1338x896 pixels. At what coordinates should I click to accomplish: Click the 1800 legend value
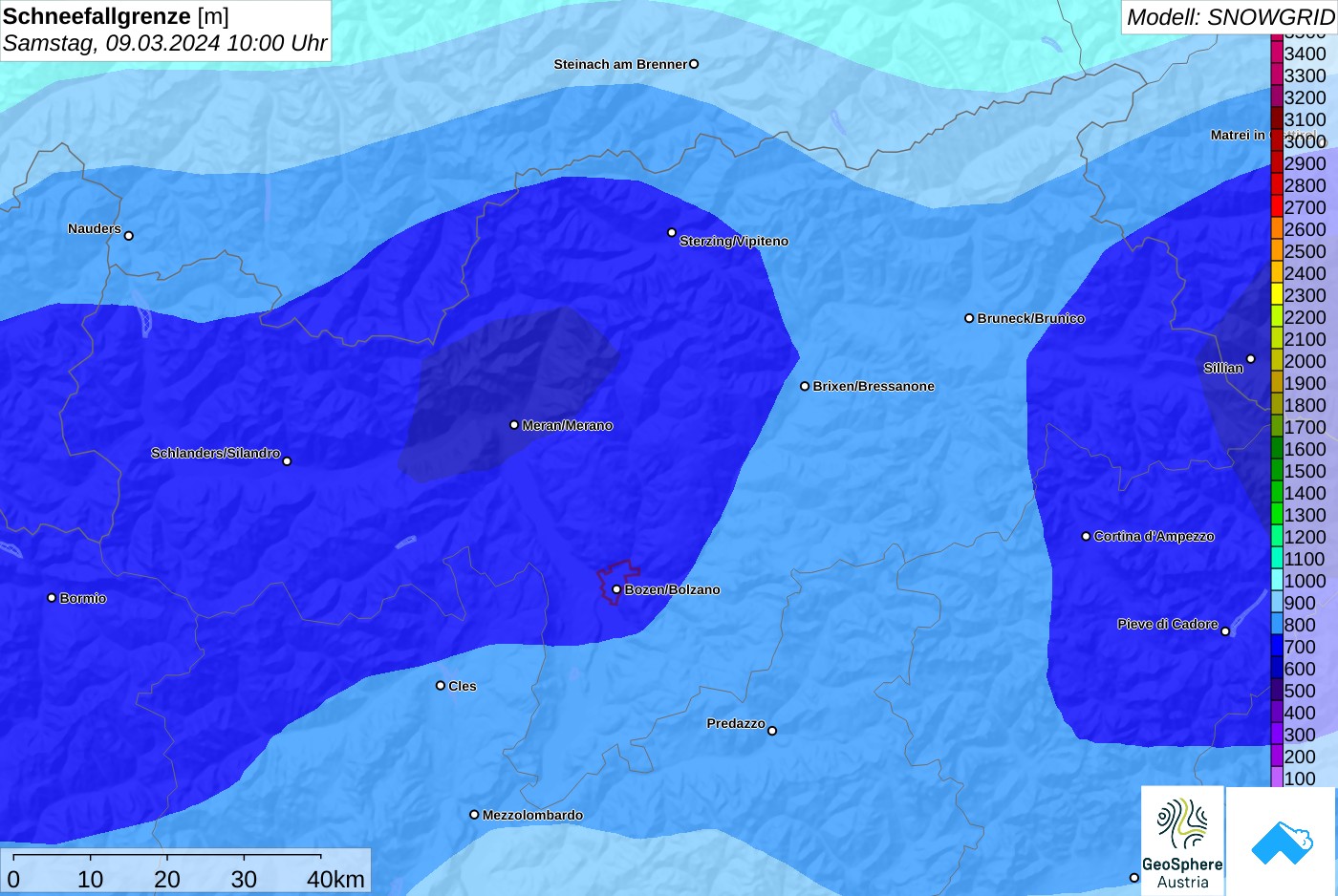[1305, 405]
